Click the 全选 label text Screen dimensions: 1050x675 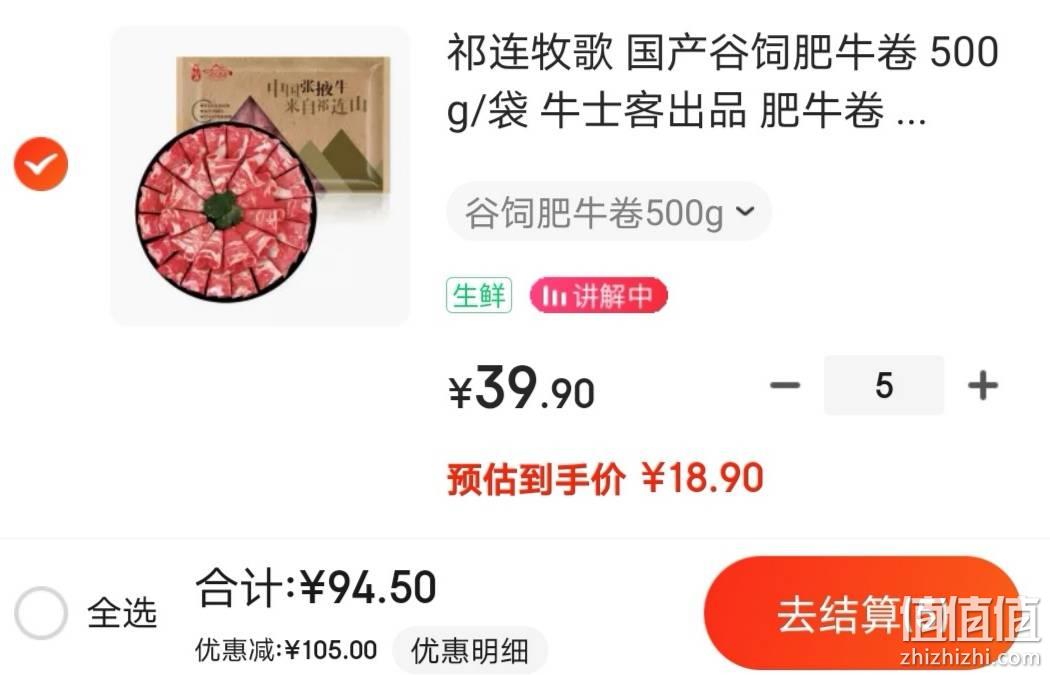point(122,613)
